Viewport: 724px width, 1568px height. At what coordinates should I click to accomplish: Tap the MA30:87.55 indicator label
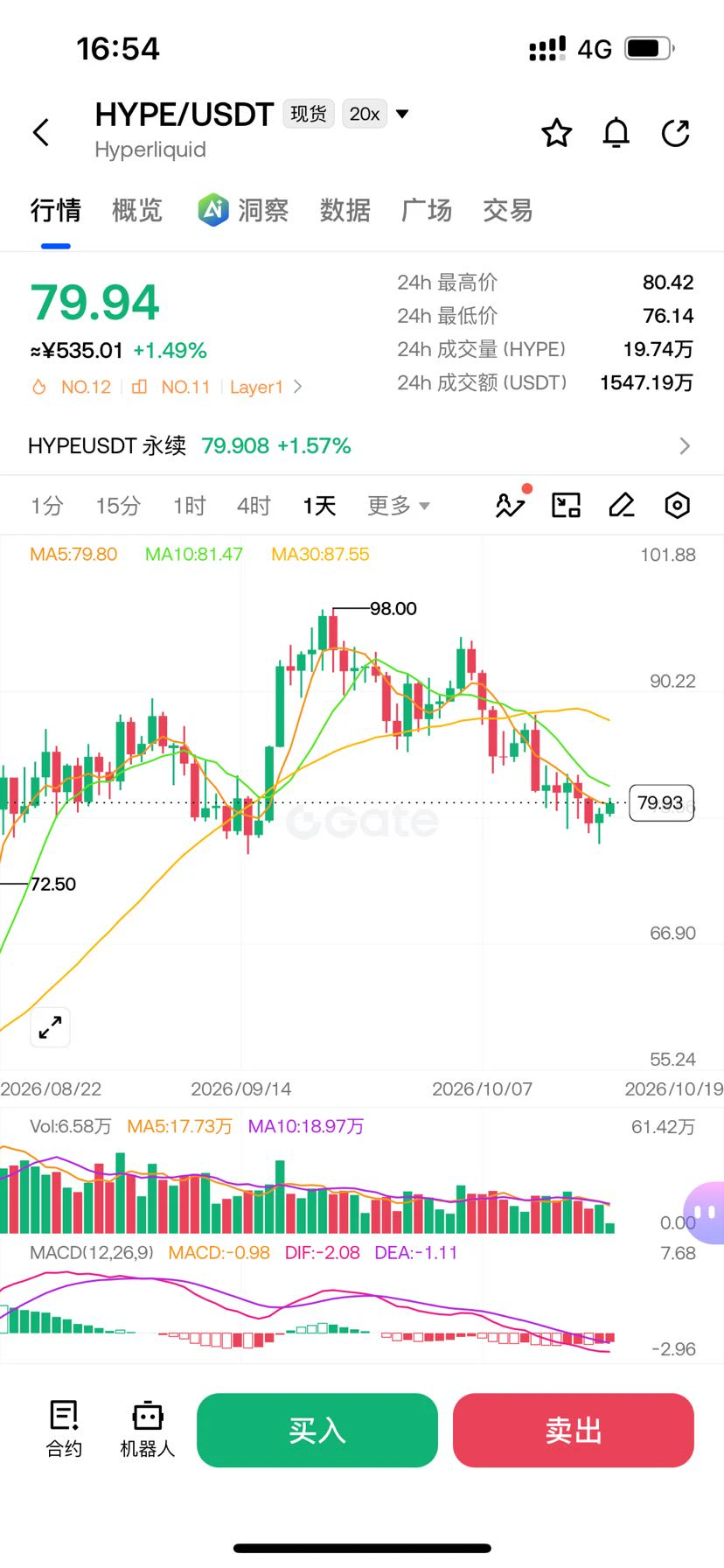320,554
